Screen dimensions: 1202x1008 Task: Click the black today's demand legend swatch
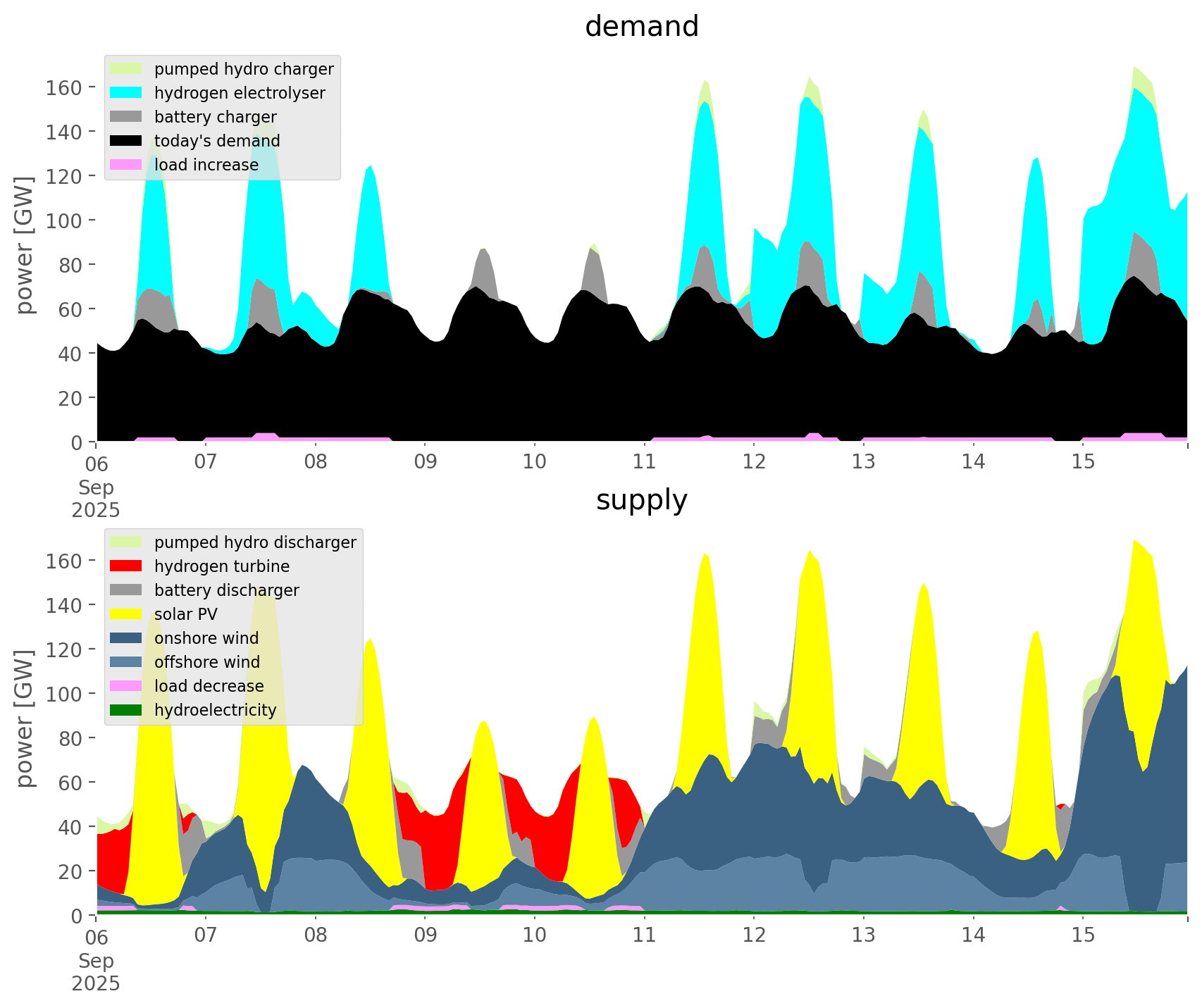[x=127, y=141]
